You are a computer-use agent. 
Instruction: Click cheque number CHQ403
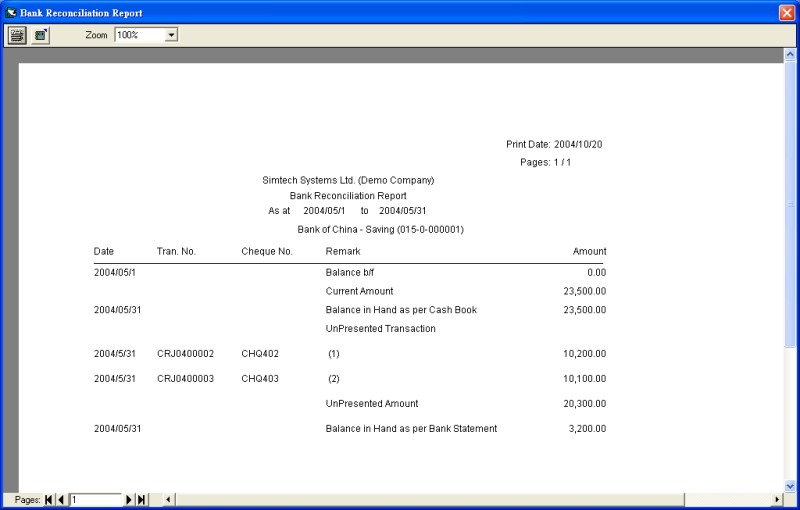click(x=260, y=378)
